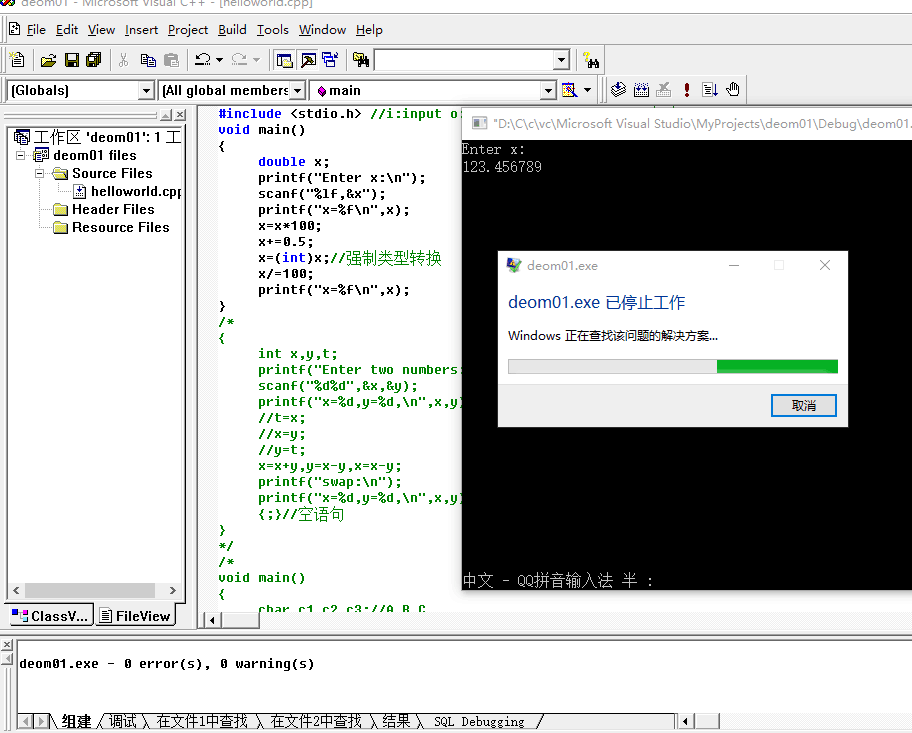
Task: Open the Find combo box dropdown arrow
Action: [x=561, y=60]
